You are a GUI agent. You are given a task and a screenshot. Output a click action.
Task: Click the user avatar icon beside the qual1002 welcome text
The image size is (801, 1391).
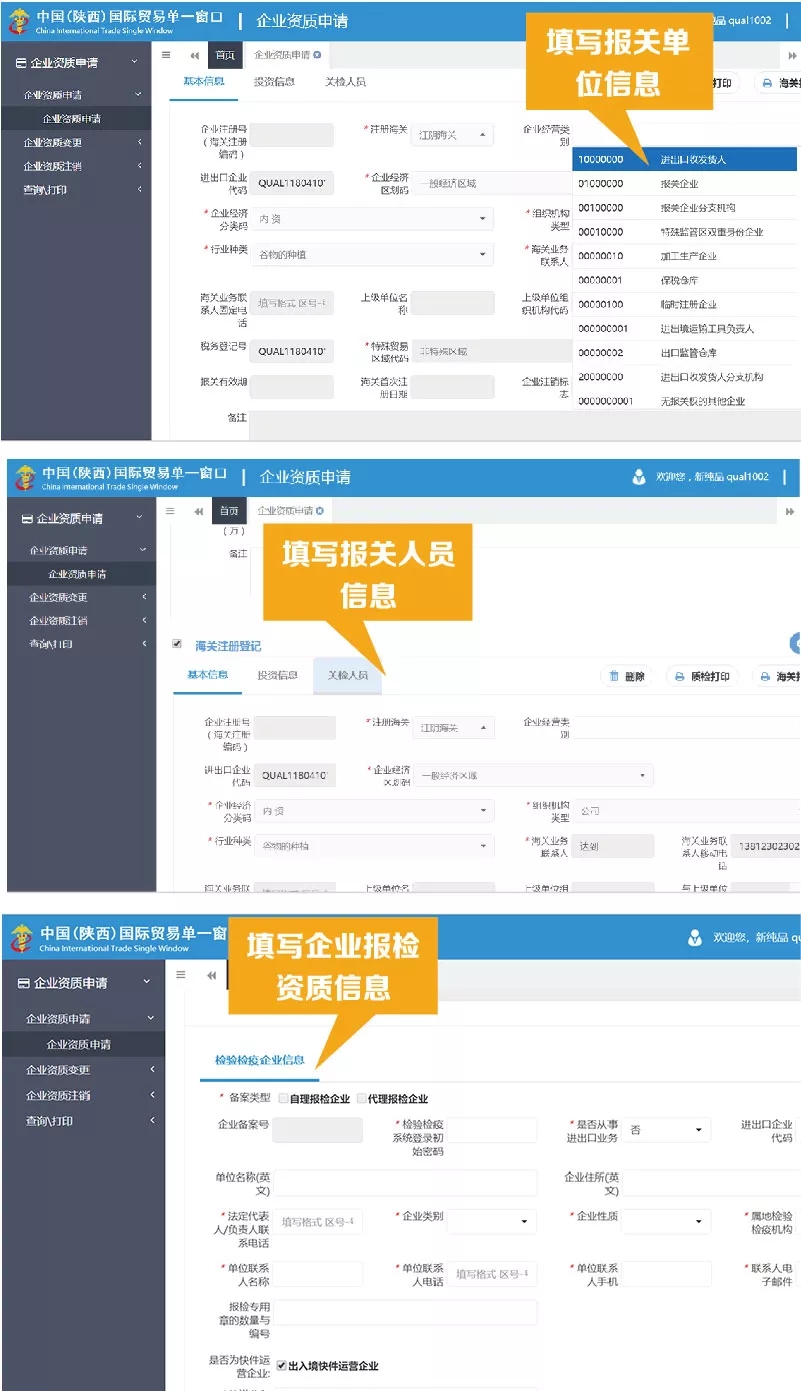click(639, 477)
